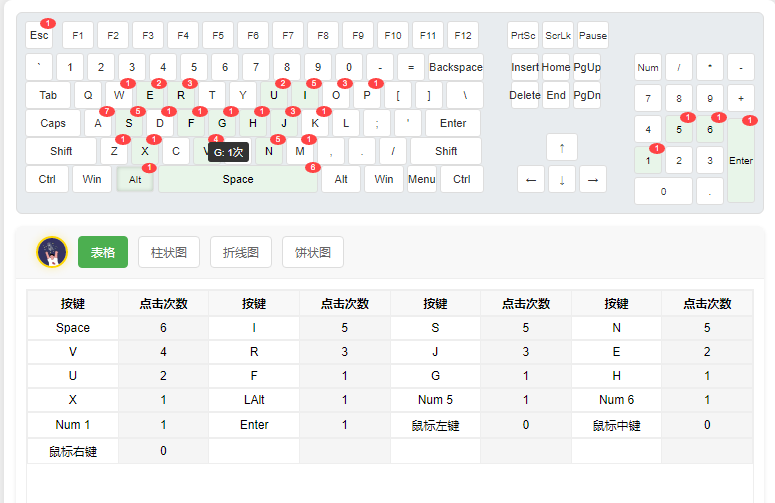Click the numpad Enter key
Viewport: 775px width, 503px height.
click(741, 161)
